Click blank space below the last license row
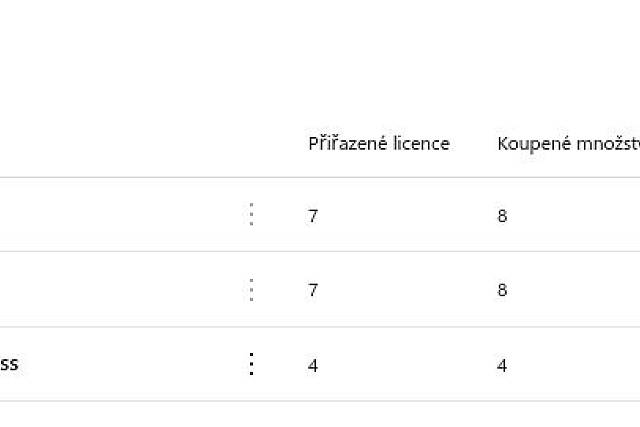Viewport: 640px width, 427px height. 320,414
